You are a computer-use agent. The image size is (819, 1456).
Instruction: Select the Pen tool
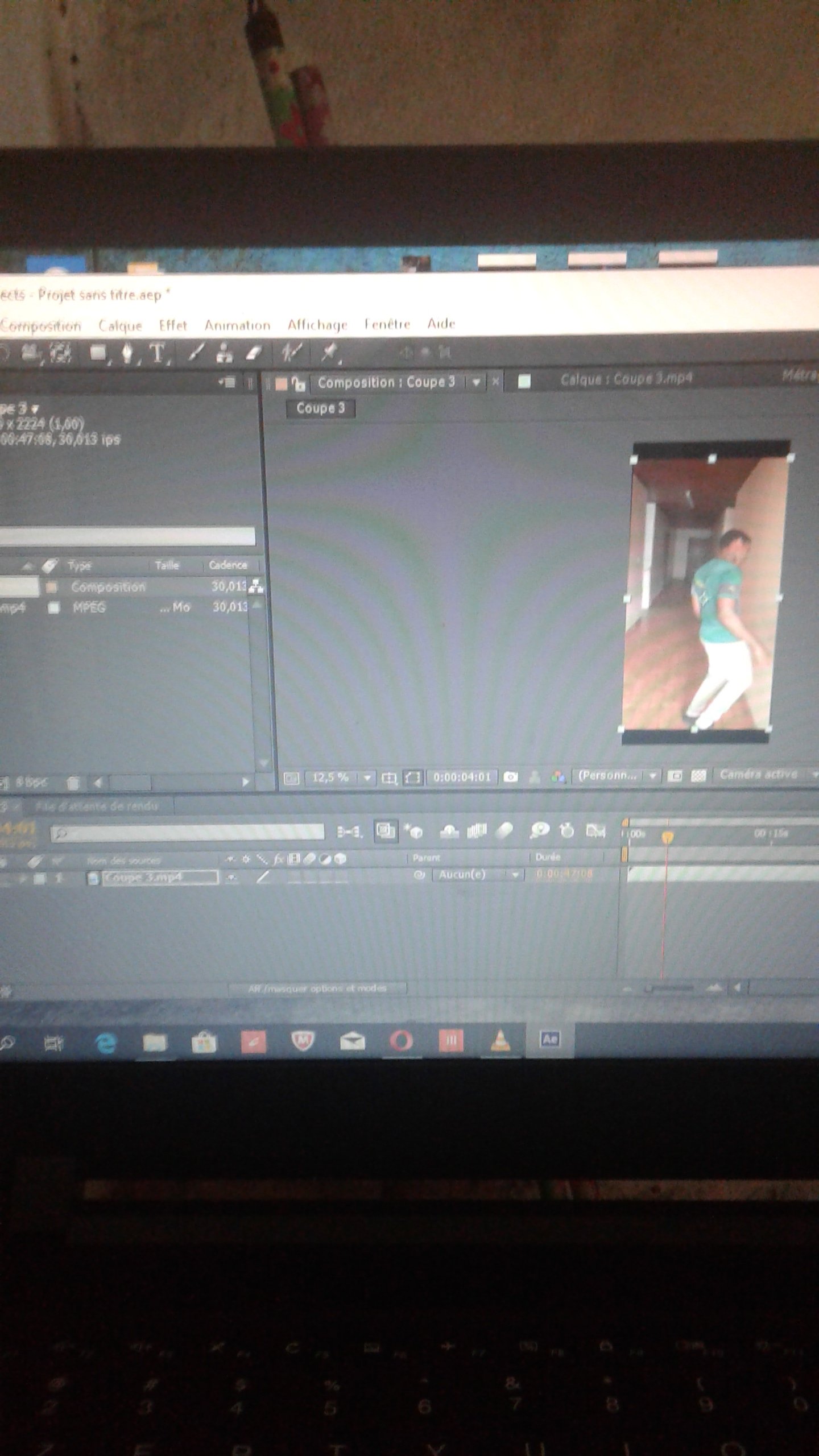pos(127,353)
